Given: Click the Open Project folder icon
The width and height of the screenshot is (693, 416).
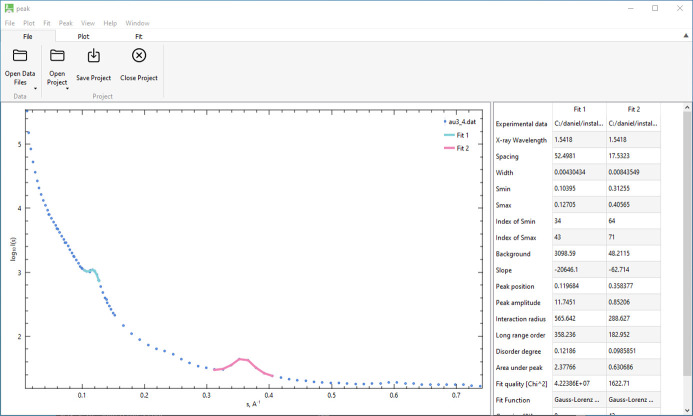Looking at the screenshot, I should tap(57, 56).
